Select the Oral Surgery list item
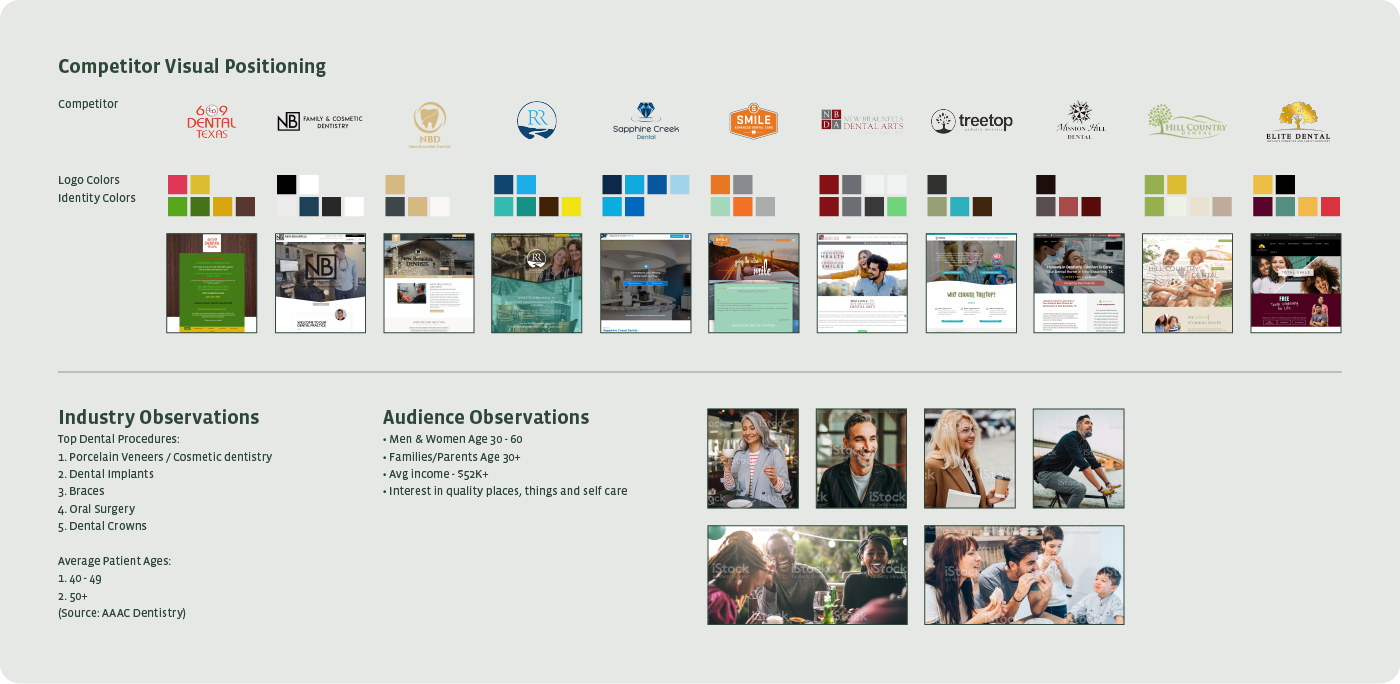The height and width of the screenshot is (684, 1400). [96, 509]
